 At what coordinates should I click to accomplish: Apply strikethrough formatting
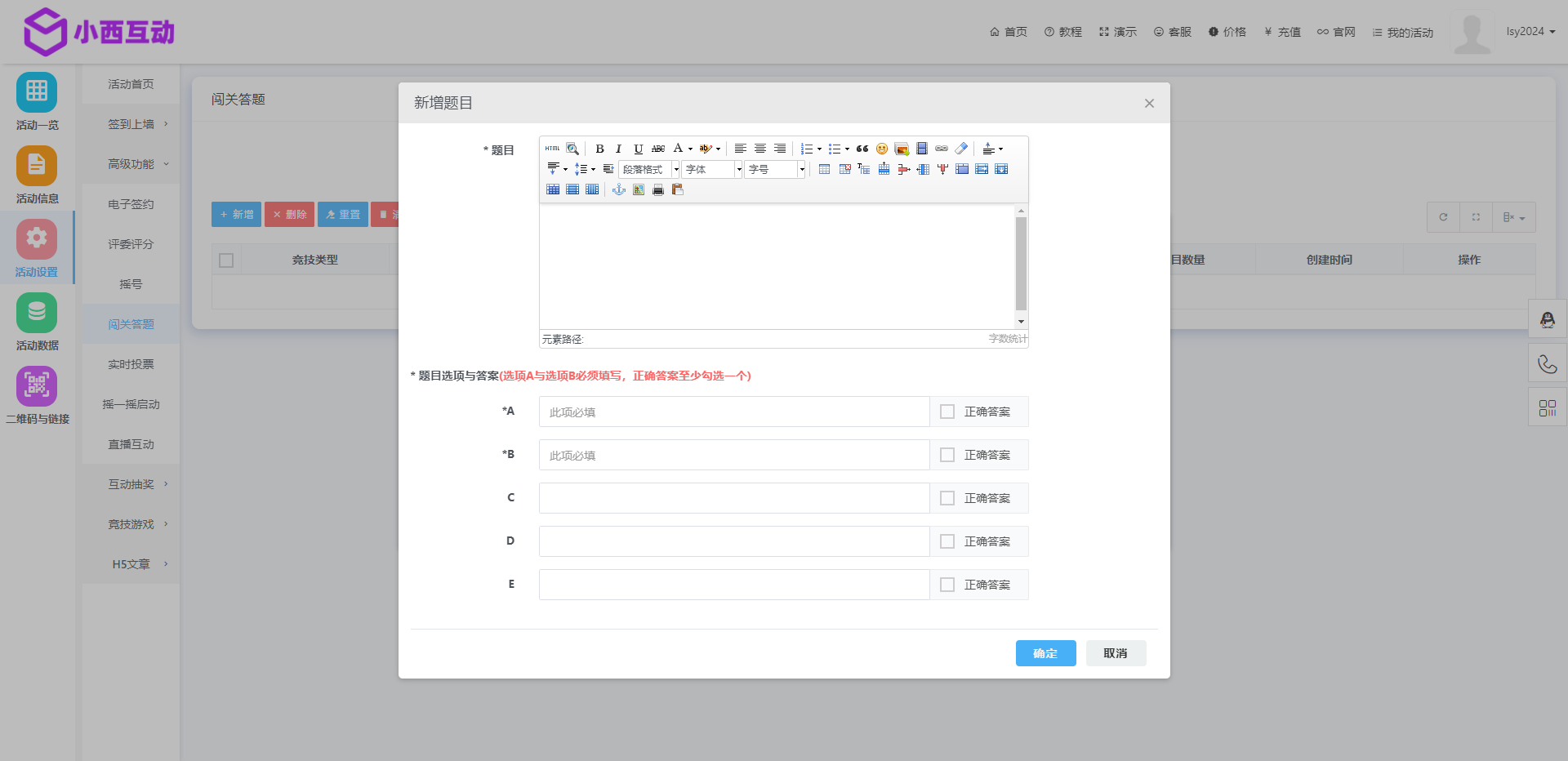658,149
